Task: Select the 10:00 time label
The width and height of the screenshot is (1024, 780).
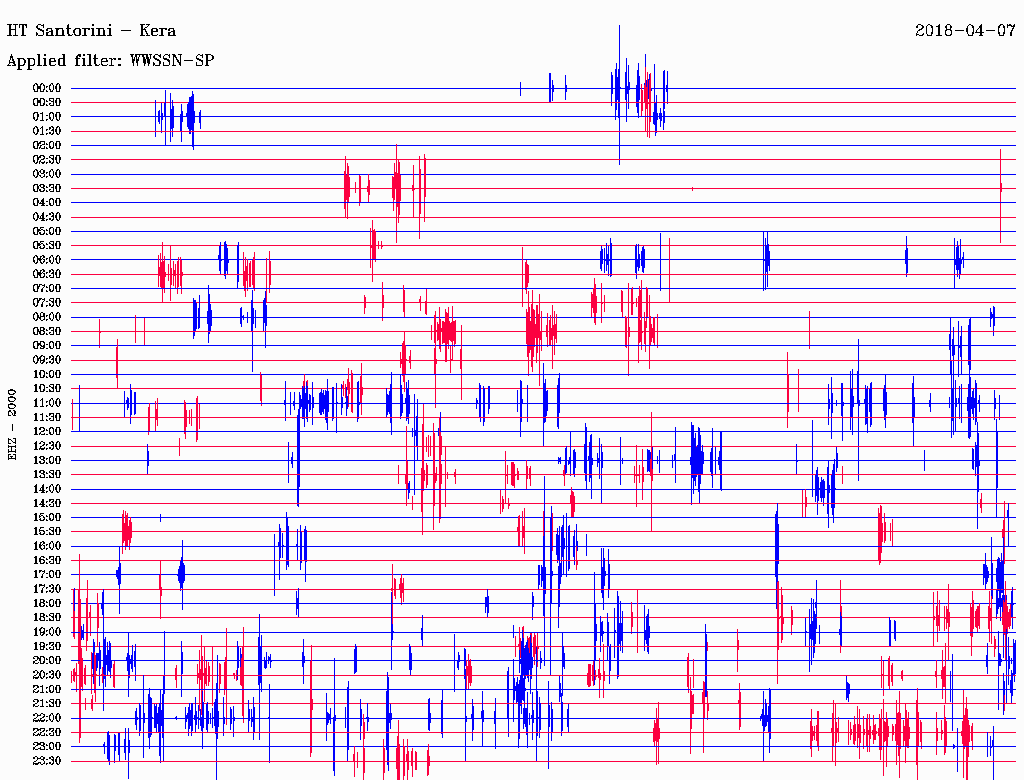Action: [x=47, y=374]
